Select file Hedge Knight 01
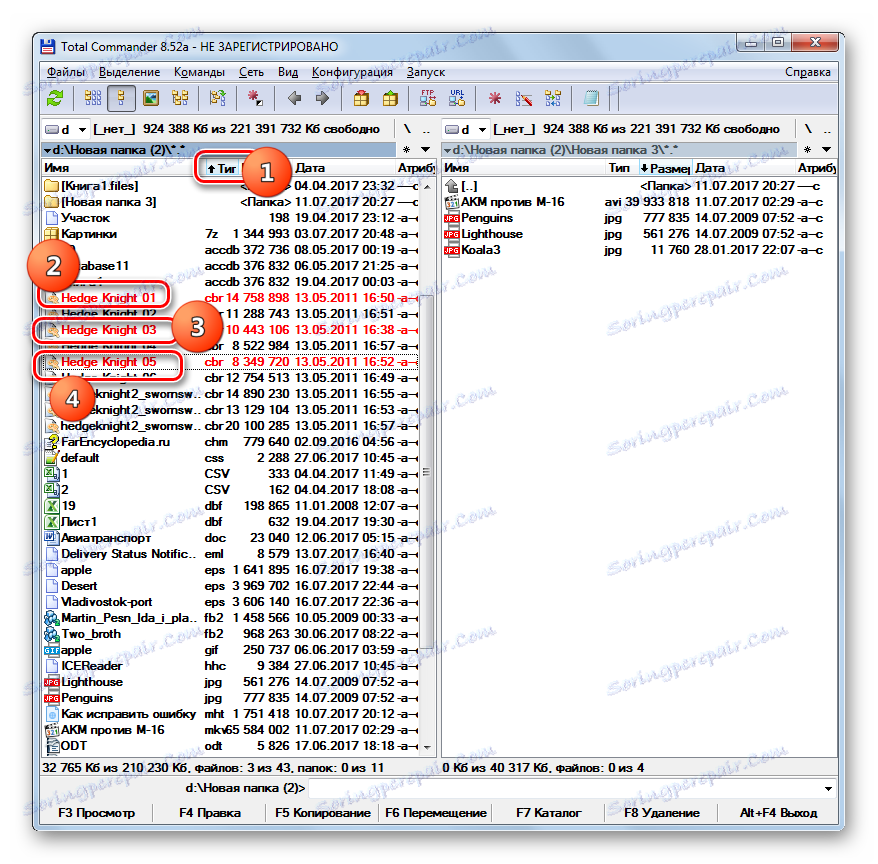This screenshot has height=864, width=878. (230, 298)
